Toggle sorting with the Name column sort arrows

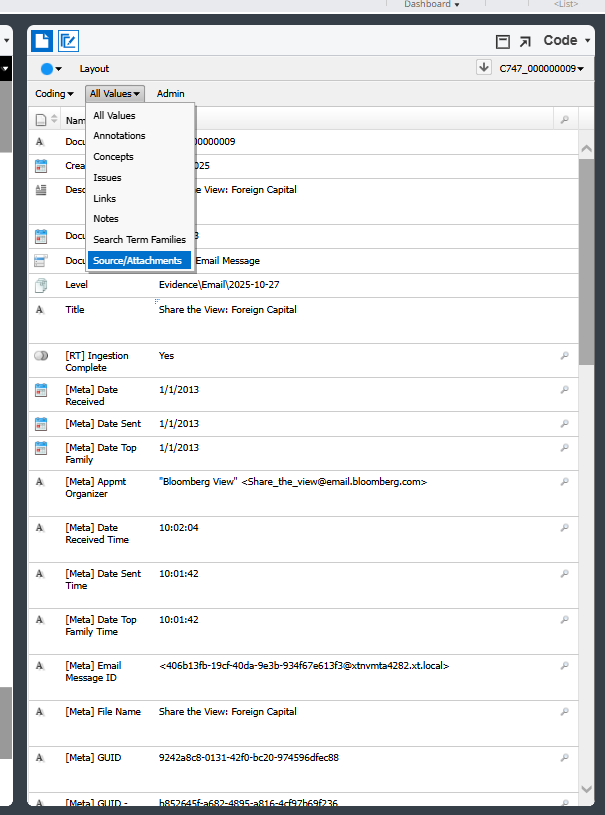(56, 118)
